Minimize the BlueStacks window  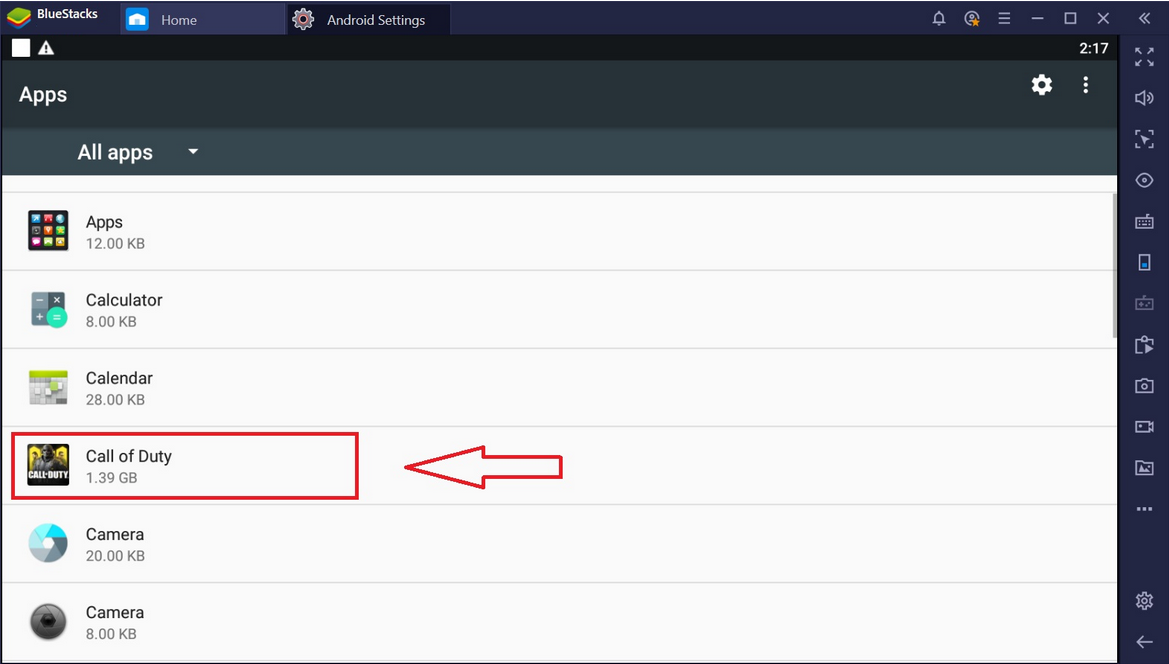pos(1037,19)
